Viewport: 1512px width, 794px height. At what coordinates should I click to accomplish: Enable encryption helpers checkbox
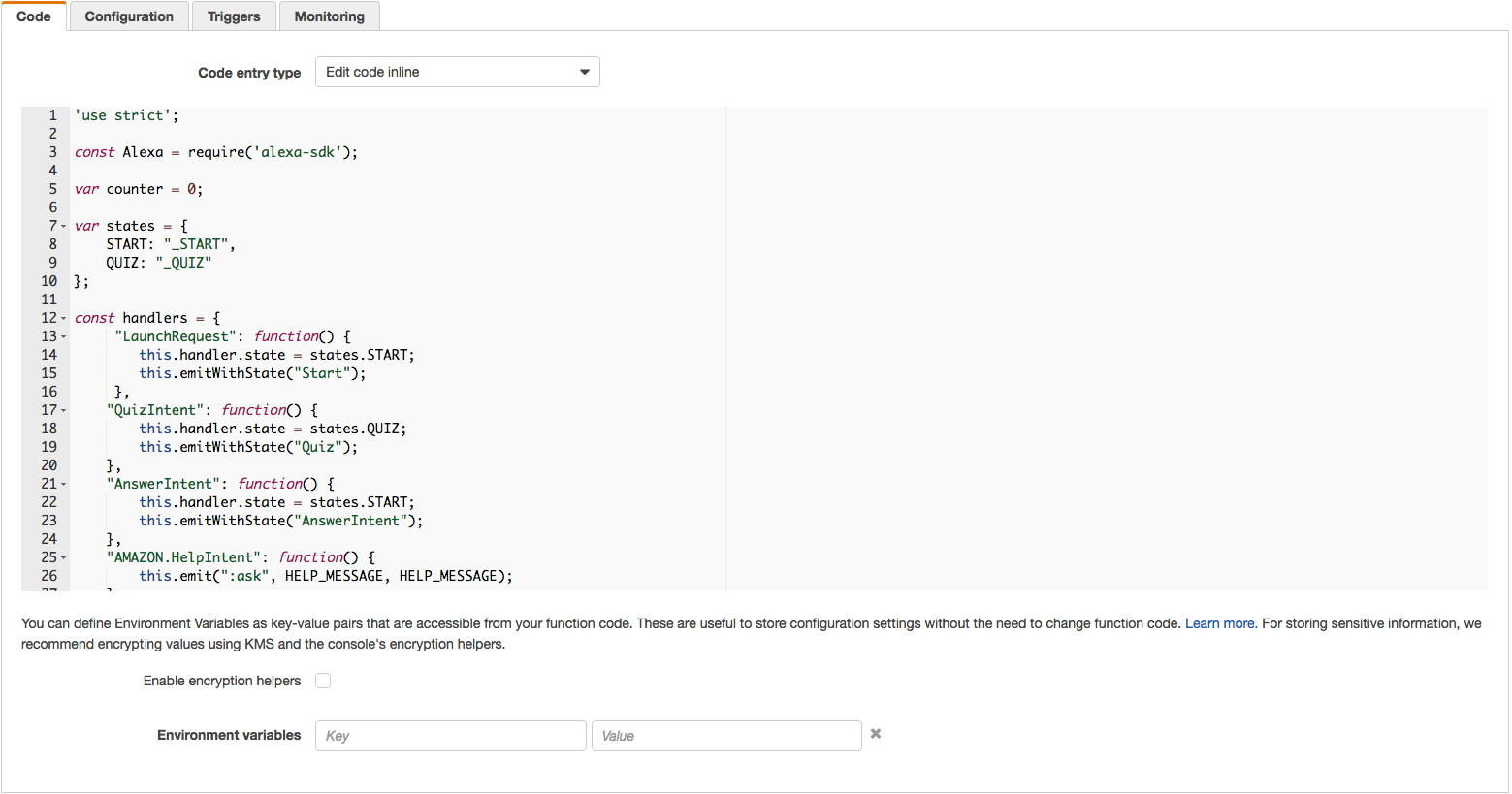pos(323,681)
